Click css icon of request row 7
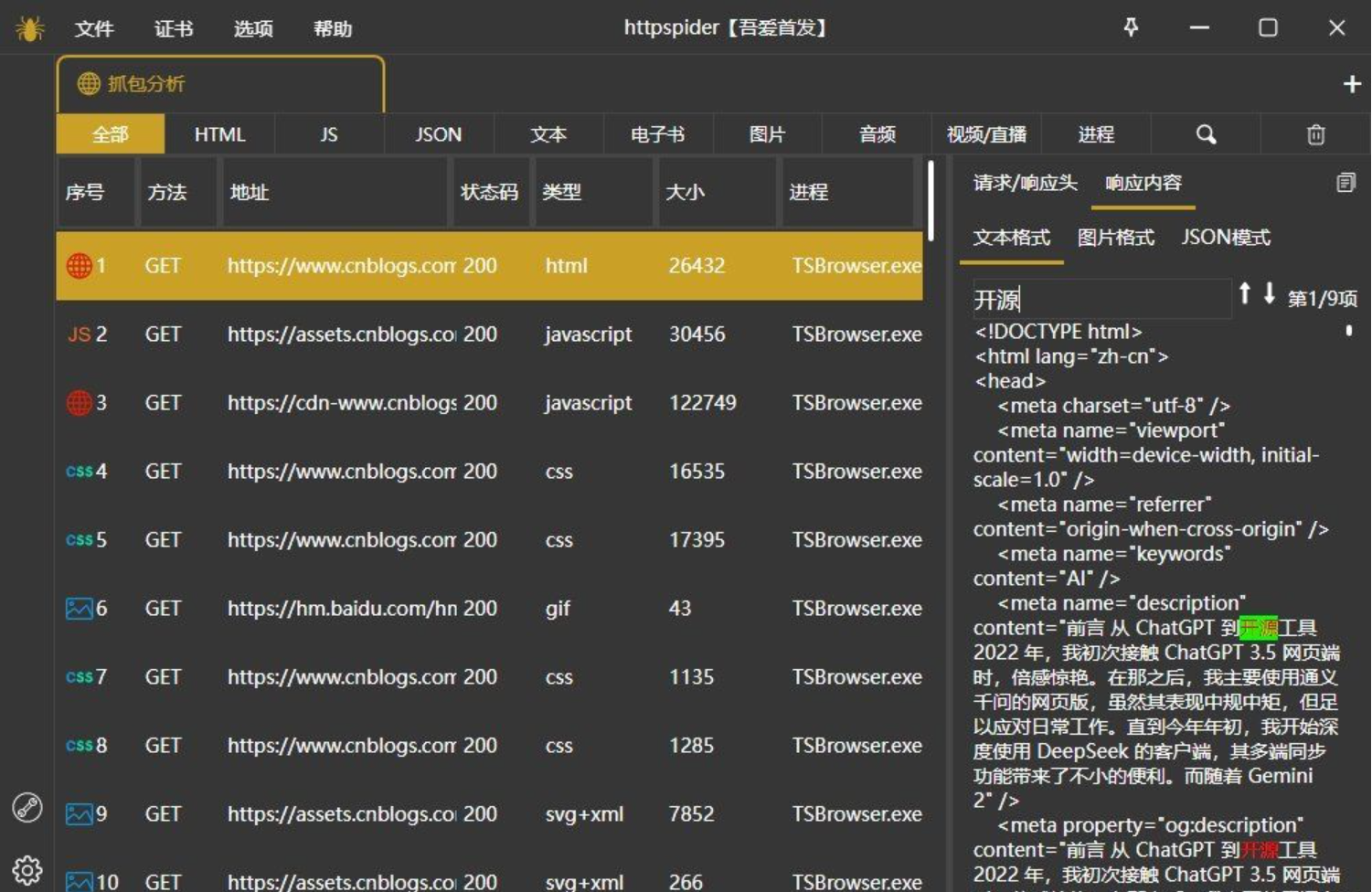1372x892 pixels. pyautogui.click(x=80, y=677)
